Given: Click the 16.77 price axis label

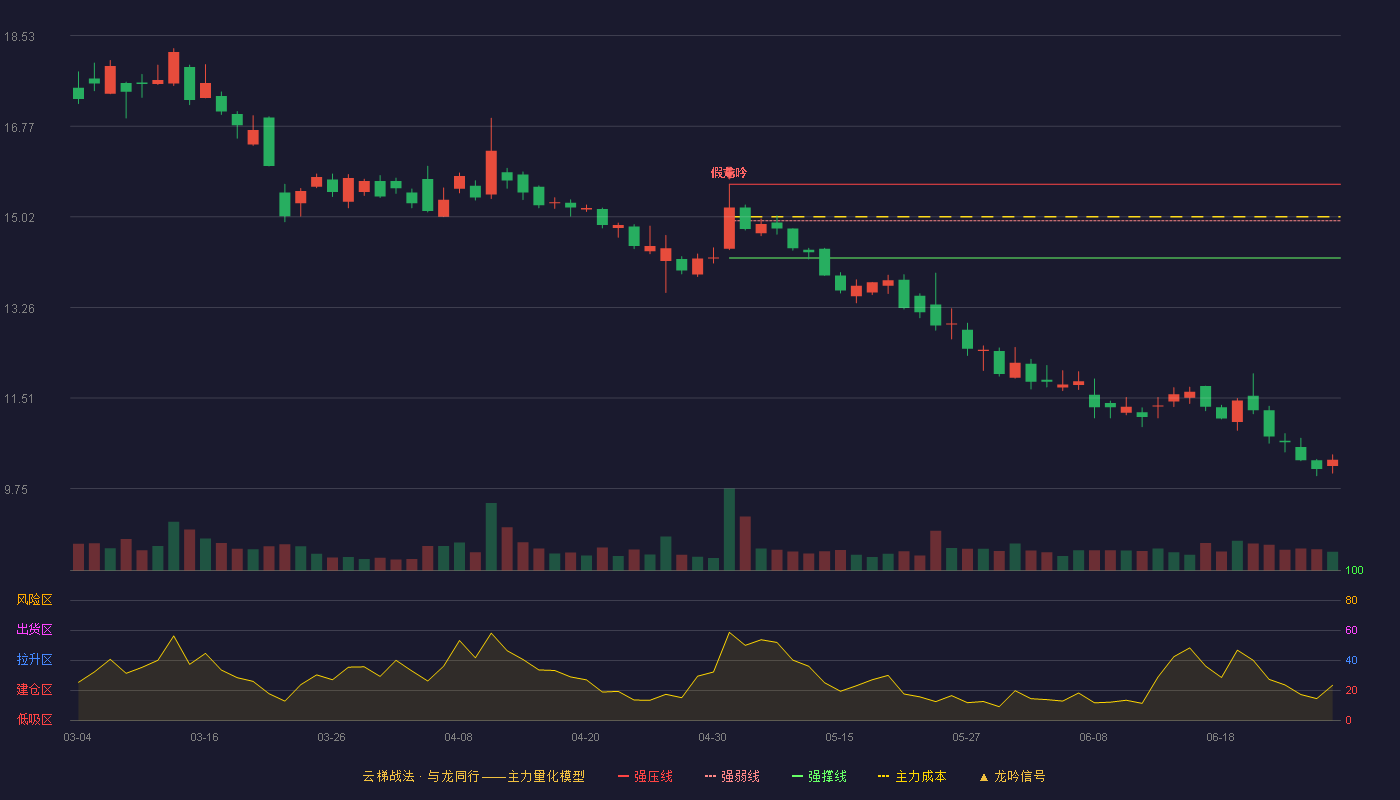Looking at the screenshot, I should tap(19, 127).
